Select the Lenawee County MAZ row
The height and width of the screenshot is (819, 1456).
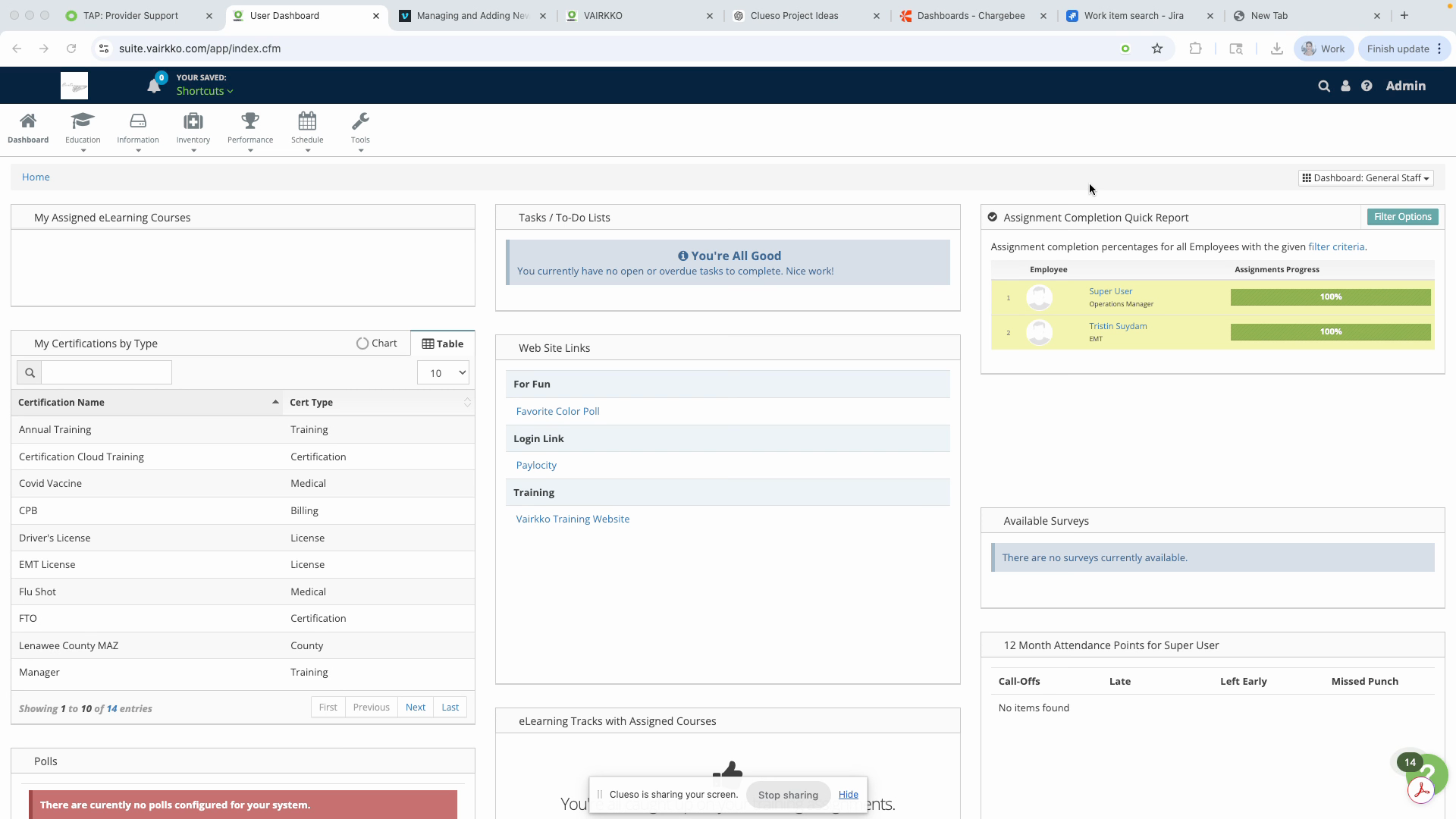click(x=243, y=645)
